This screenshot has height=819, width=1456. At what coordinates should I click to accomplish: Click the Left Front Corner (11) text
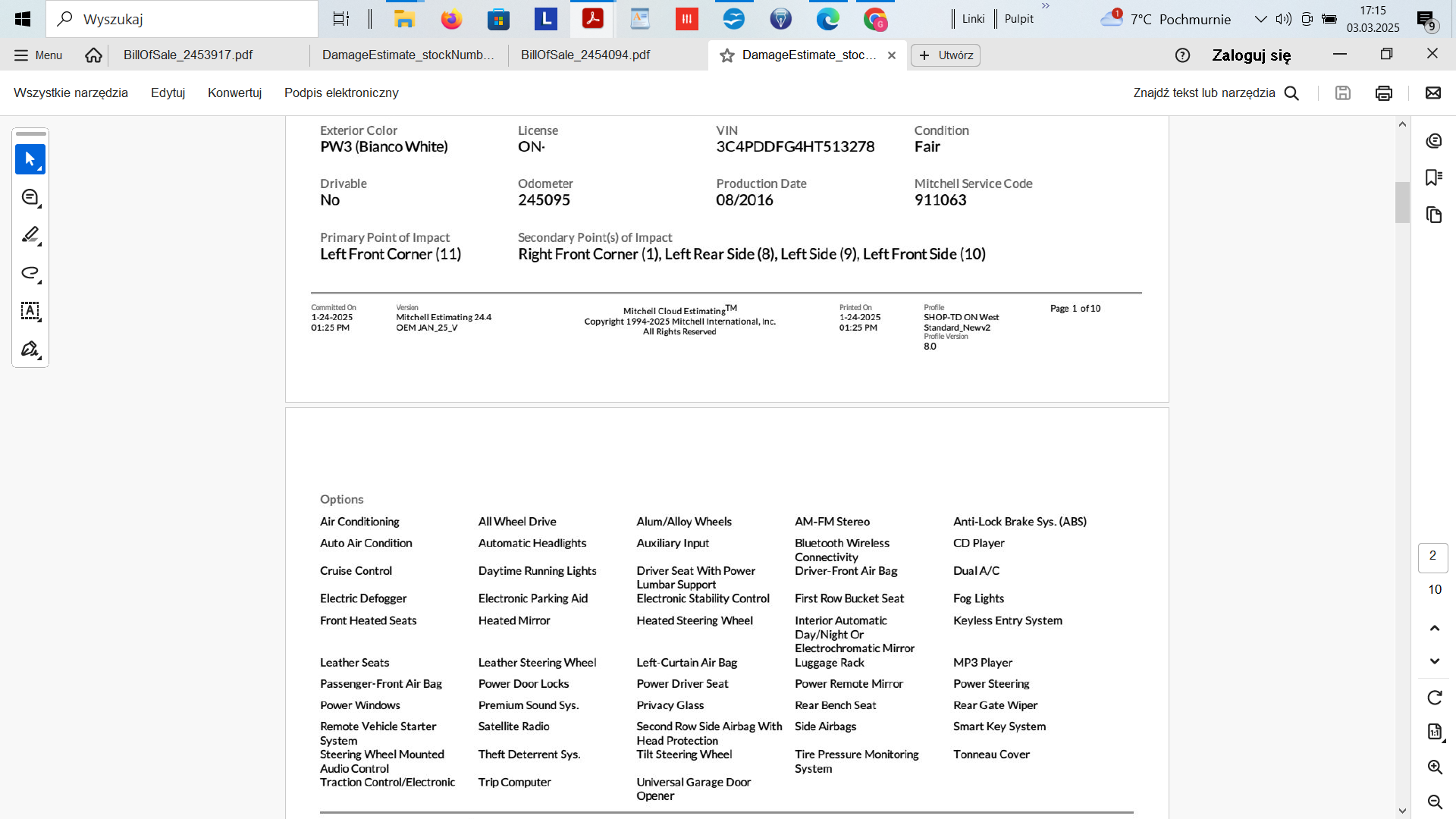pyautogui.click(x=391, y=254)
